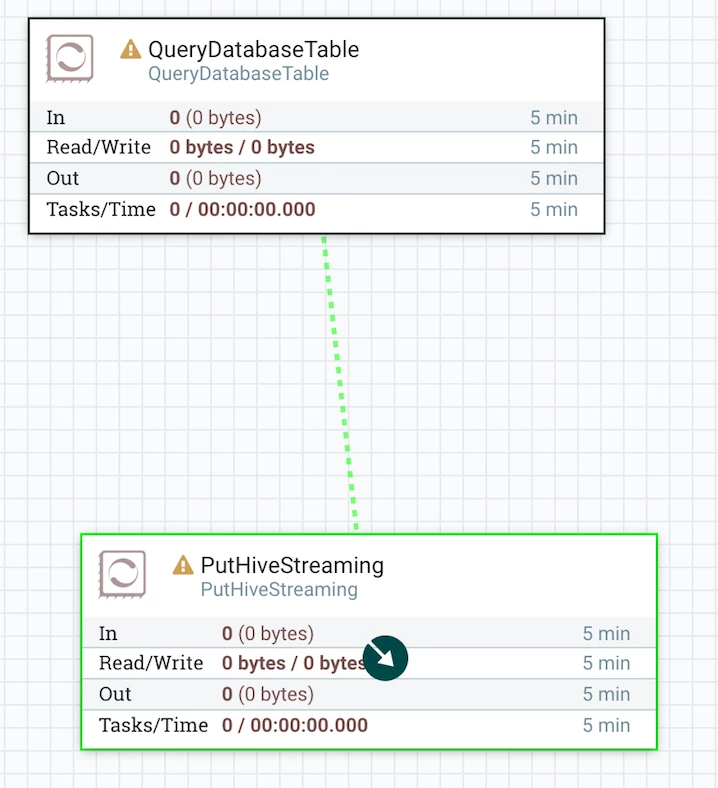Select the QueryDatabaseTable processor title

click(x=254, y=49)
